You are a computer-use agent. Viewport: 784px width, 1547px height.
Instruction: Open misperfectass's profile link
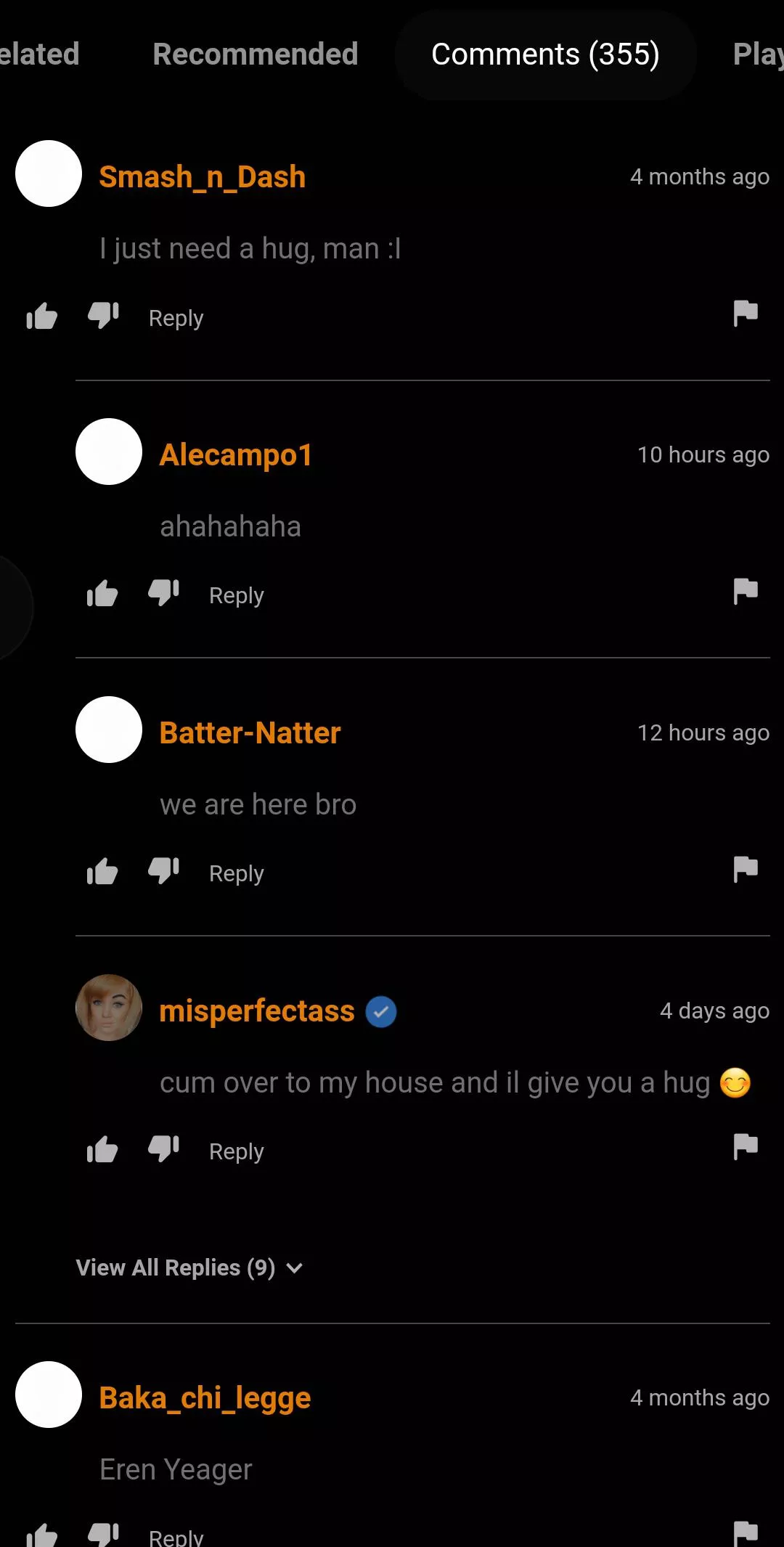tap(256, 1010)
